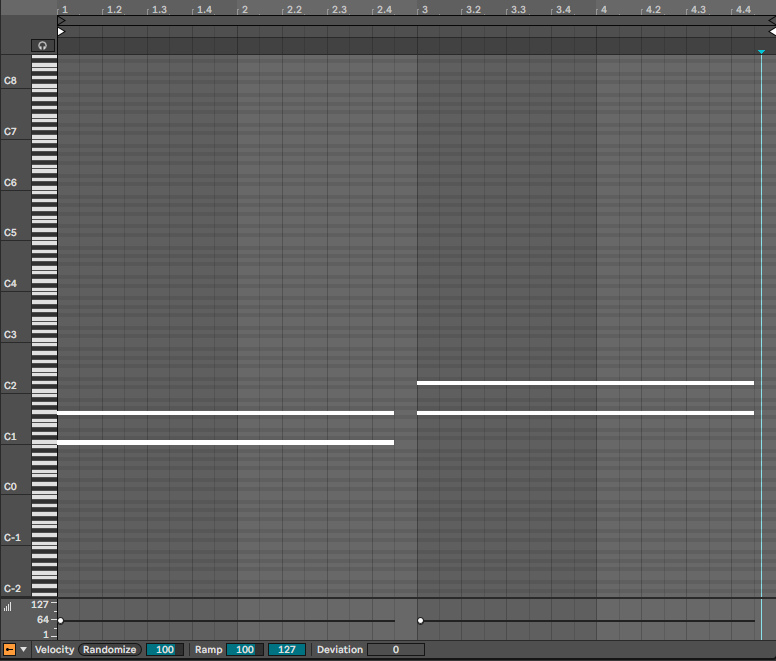Click the clip start marker triangle
Image resolution: width=776 pixels, height=661 pixels.
point(61,32)
